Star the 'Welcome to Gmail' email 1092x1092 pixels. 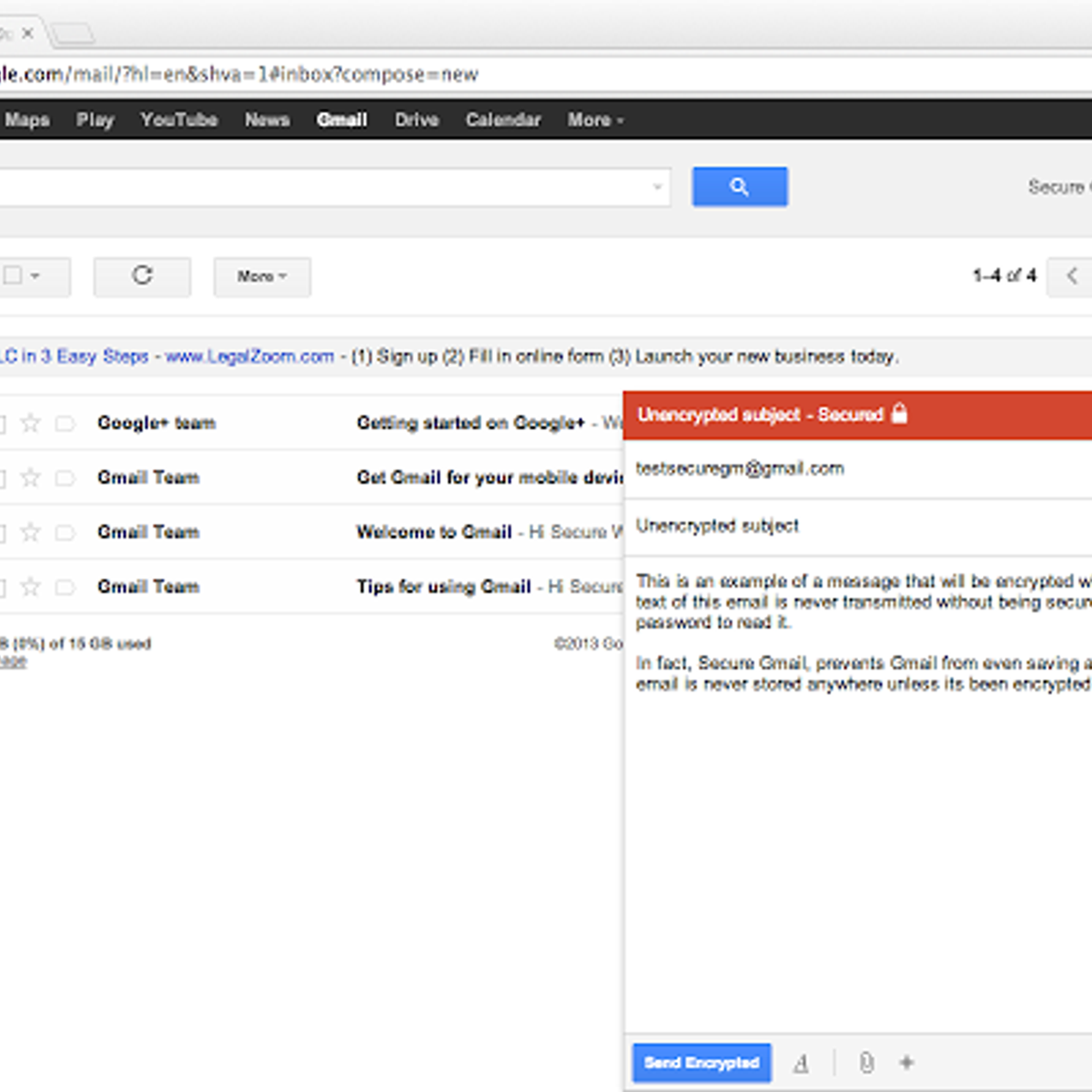[x=31, y=531]
